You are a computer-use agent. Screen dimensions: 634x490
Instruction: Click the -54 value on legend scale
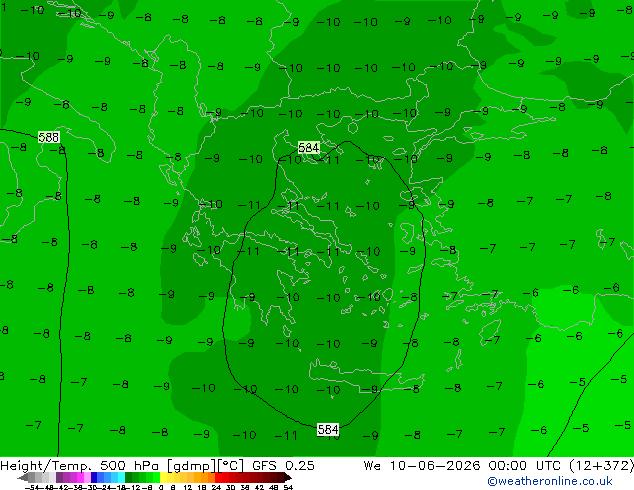tap(32, 487)
